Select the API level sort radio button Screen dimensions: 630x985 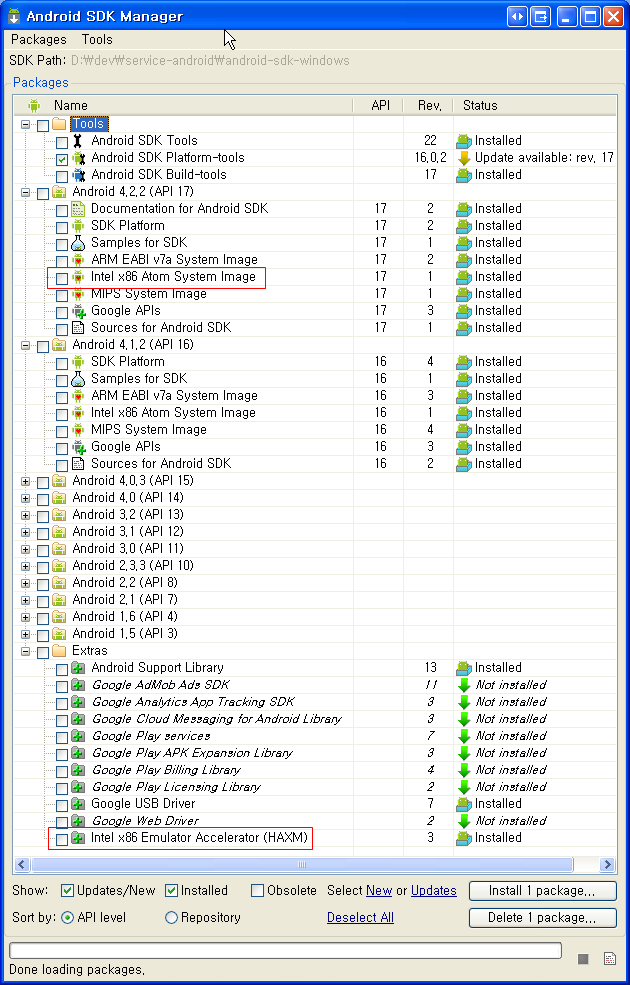(x=67, y=918)
